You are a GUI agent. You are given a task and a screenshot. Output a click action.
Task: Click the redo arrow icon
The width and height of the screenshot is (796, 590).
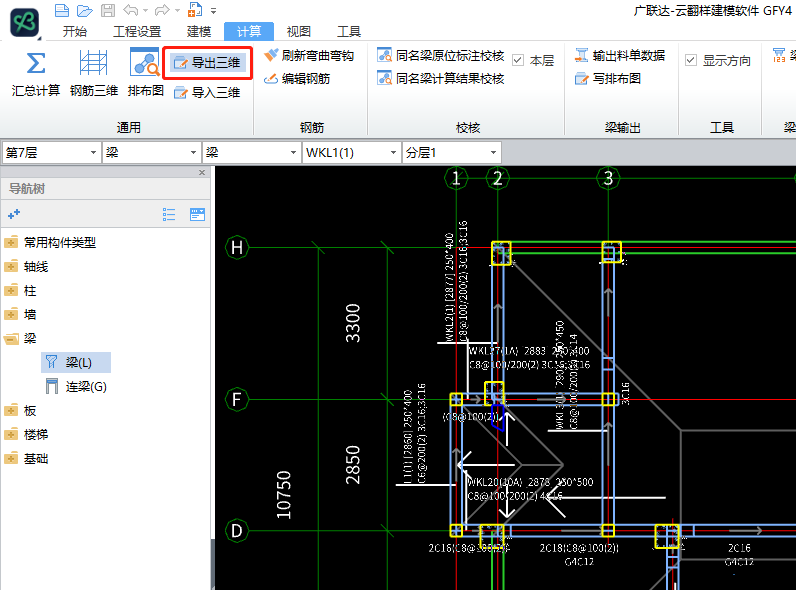[162, 10]
